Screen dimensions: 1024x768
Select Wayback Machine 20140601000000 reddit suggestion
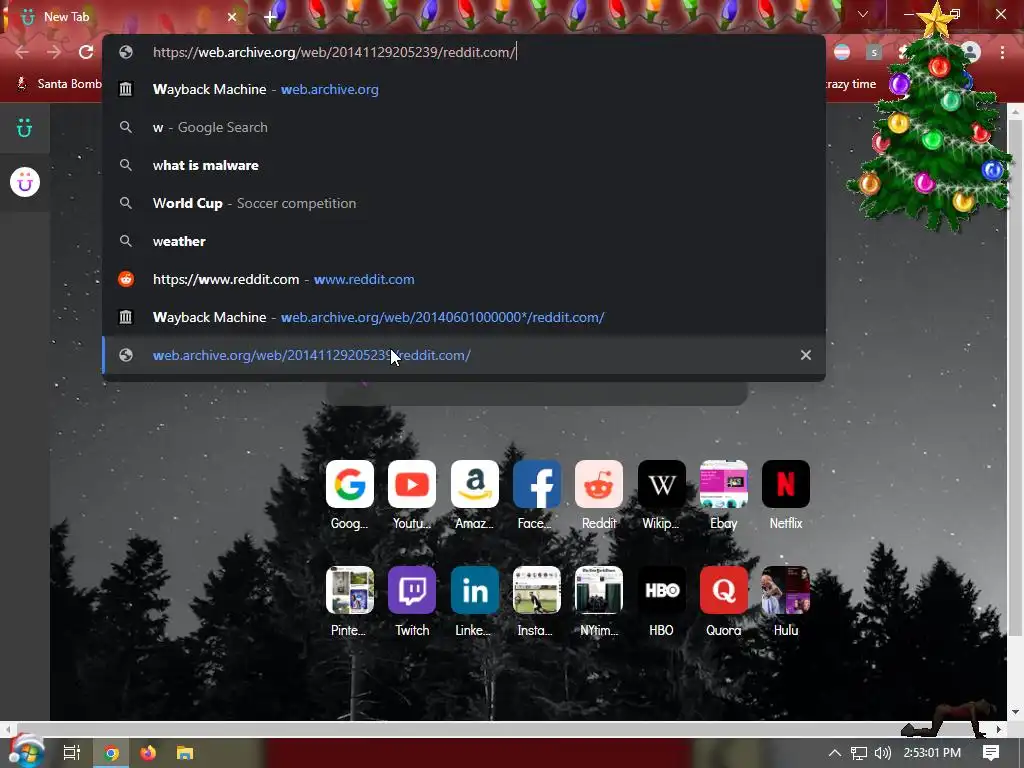point(464,317)
